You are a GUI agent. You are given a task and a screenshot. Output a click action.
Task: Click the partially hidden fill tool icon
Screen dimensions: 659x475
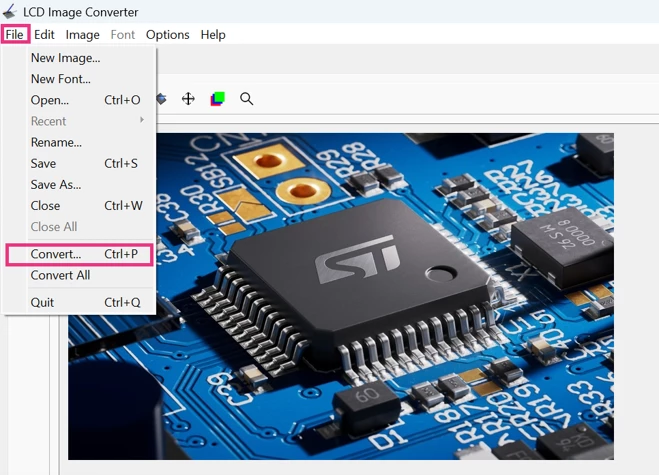tap(162, 99)
